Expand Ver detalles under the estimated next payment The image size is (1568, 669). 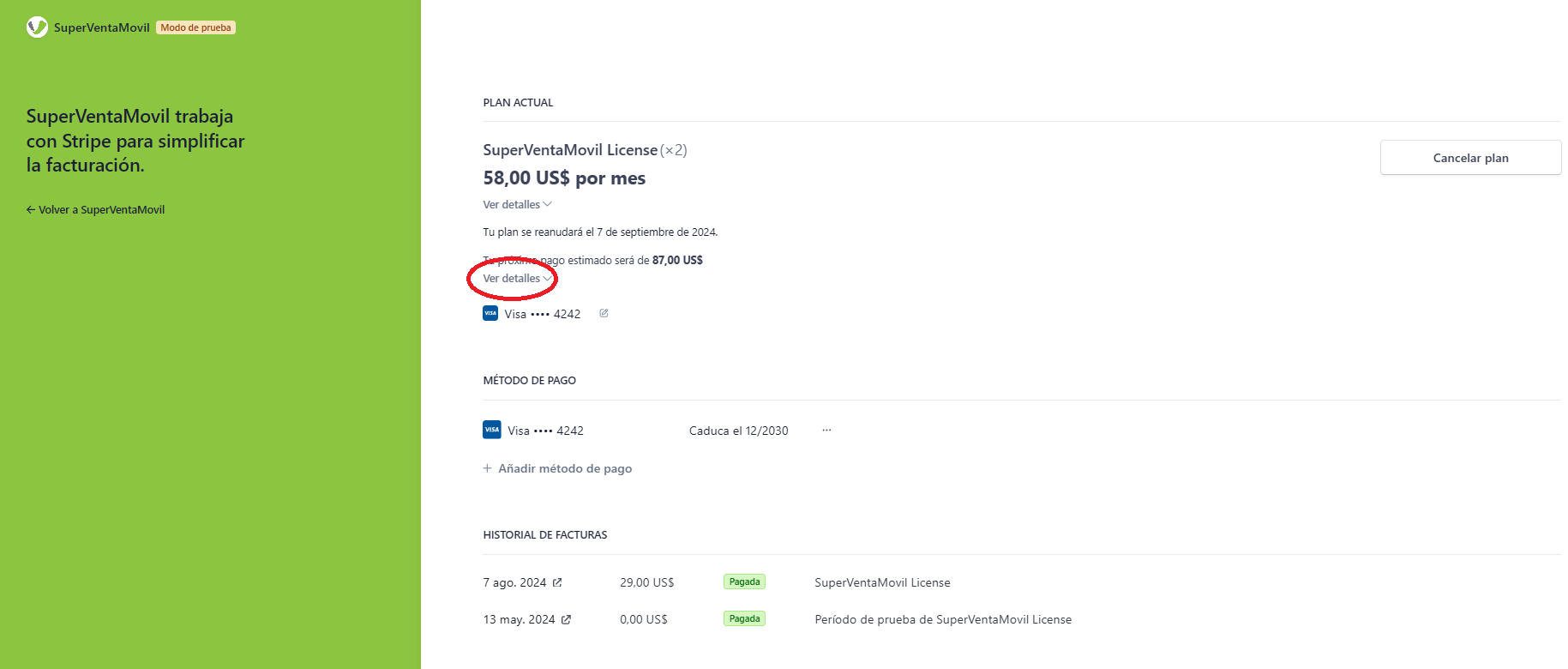(x=517, y=278)
